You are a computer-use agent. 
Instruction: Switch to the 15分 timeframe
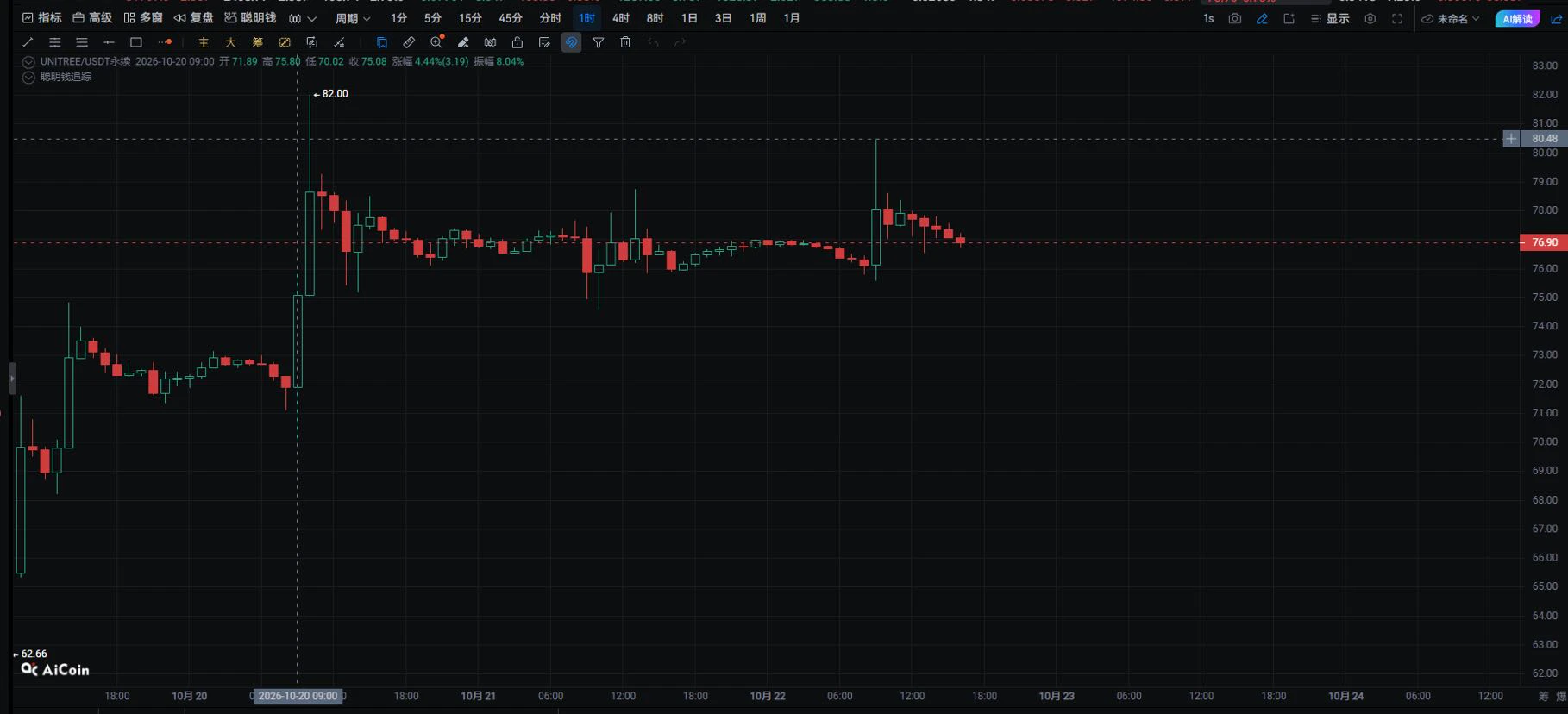470,18
